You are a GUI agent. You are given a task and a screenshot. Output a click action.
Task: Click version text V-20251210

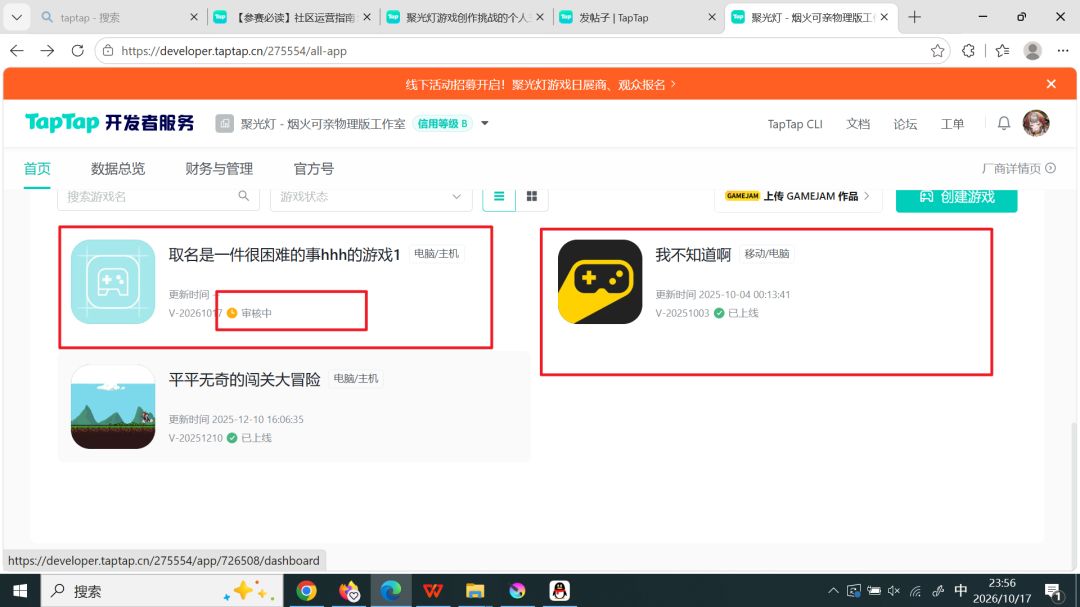196,438
